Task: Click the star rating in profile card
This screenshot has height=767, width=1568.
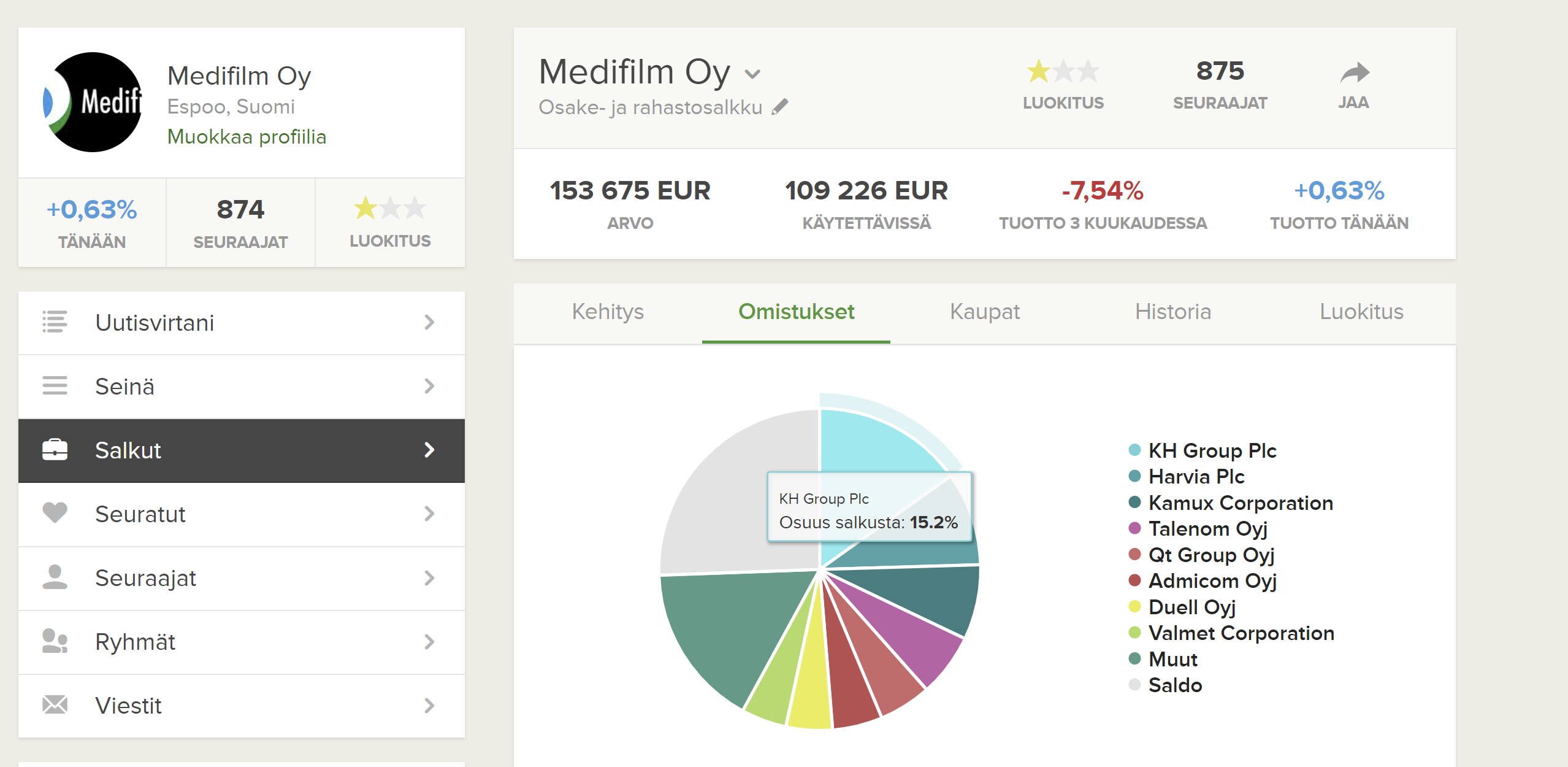Action: [390, 209]
